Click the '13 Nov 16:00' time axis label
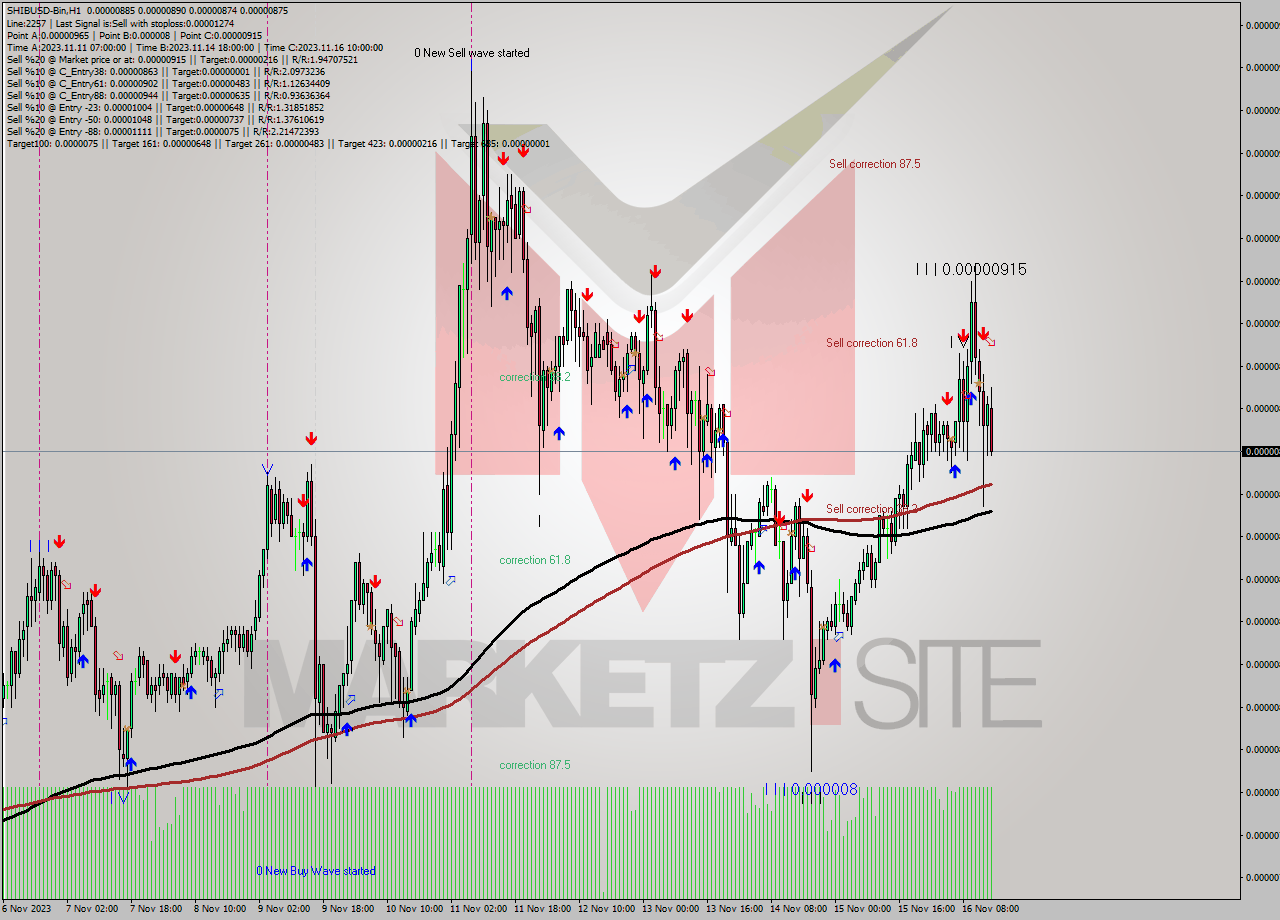 [x=734, y=909]
